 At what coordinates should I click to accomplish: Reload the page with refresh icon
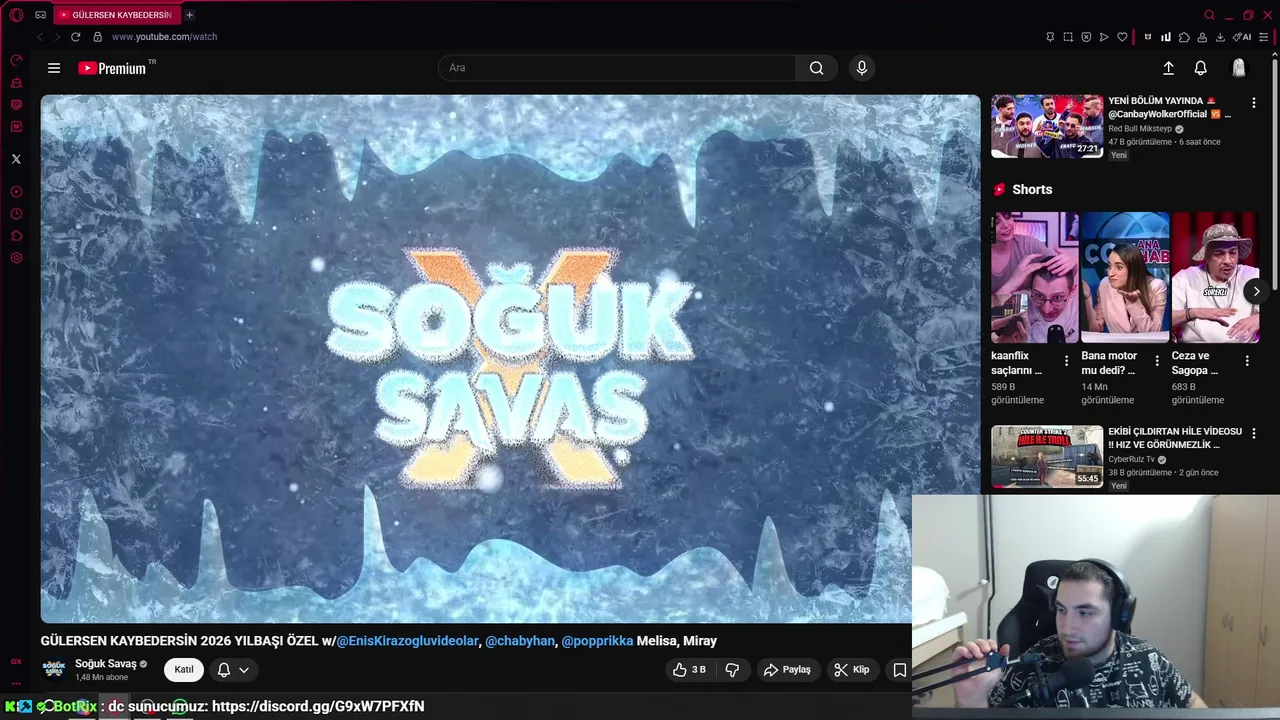pyautogui.click(x=75, y=37)
